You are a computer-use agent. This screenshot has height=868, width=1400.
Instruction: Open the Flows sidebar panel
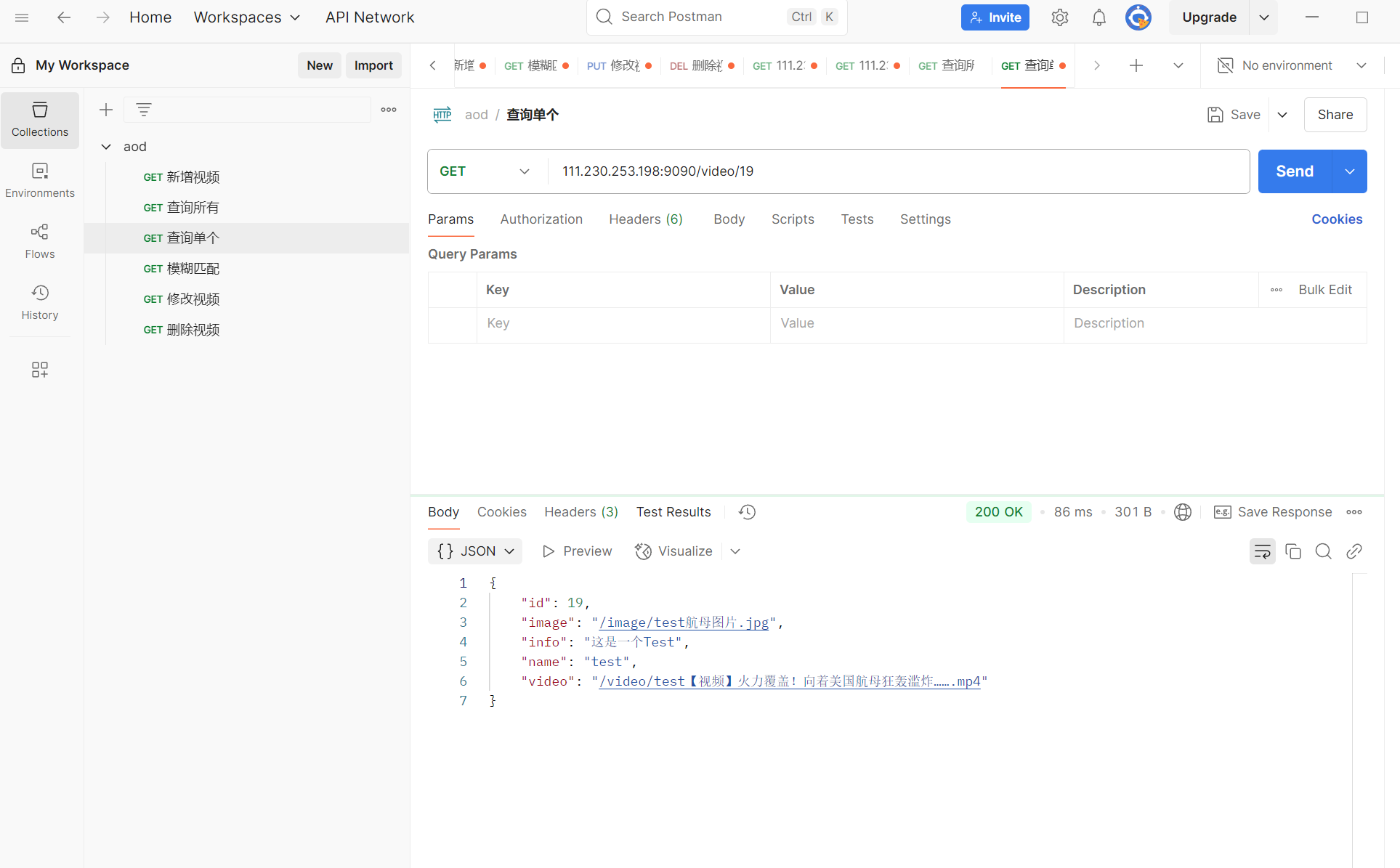40,241
